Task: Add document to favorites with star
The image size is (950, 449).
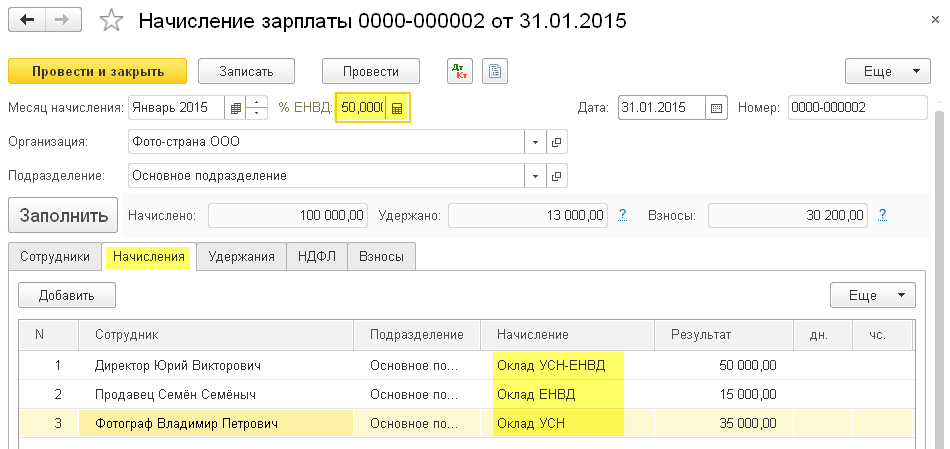Action: (x=113, y=21)
